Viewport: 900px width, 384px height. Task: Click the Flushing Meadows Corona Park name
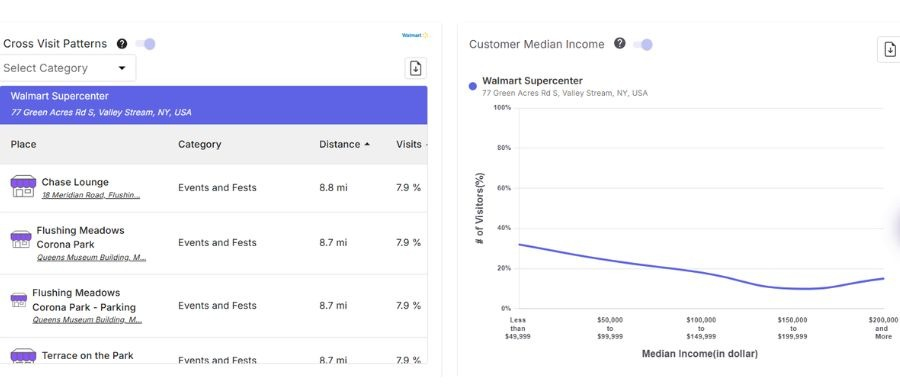coord(80,237)
